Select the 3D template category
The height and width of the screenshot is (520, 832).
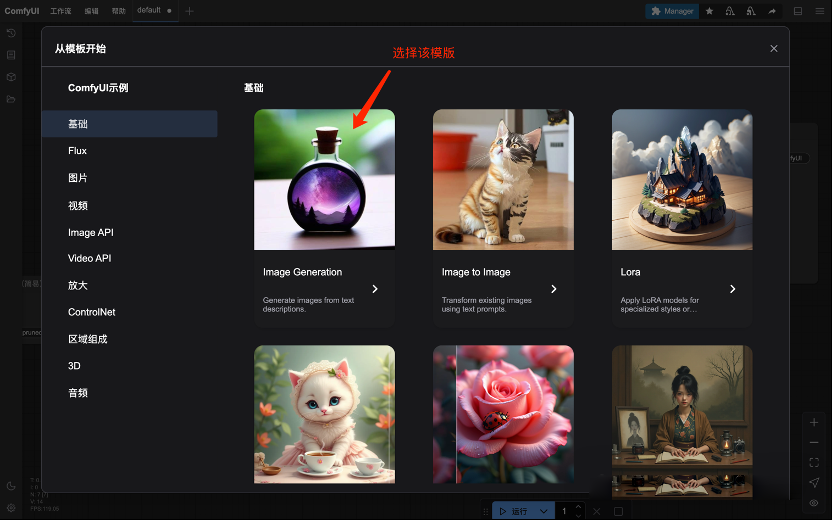click(129, 366)
